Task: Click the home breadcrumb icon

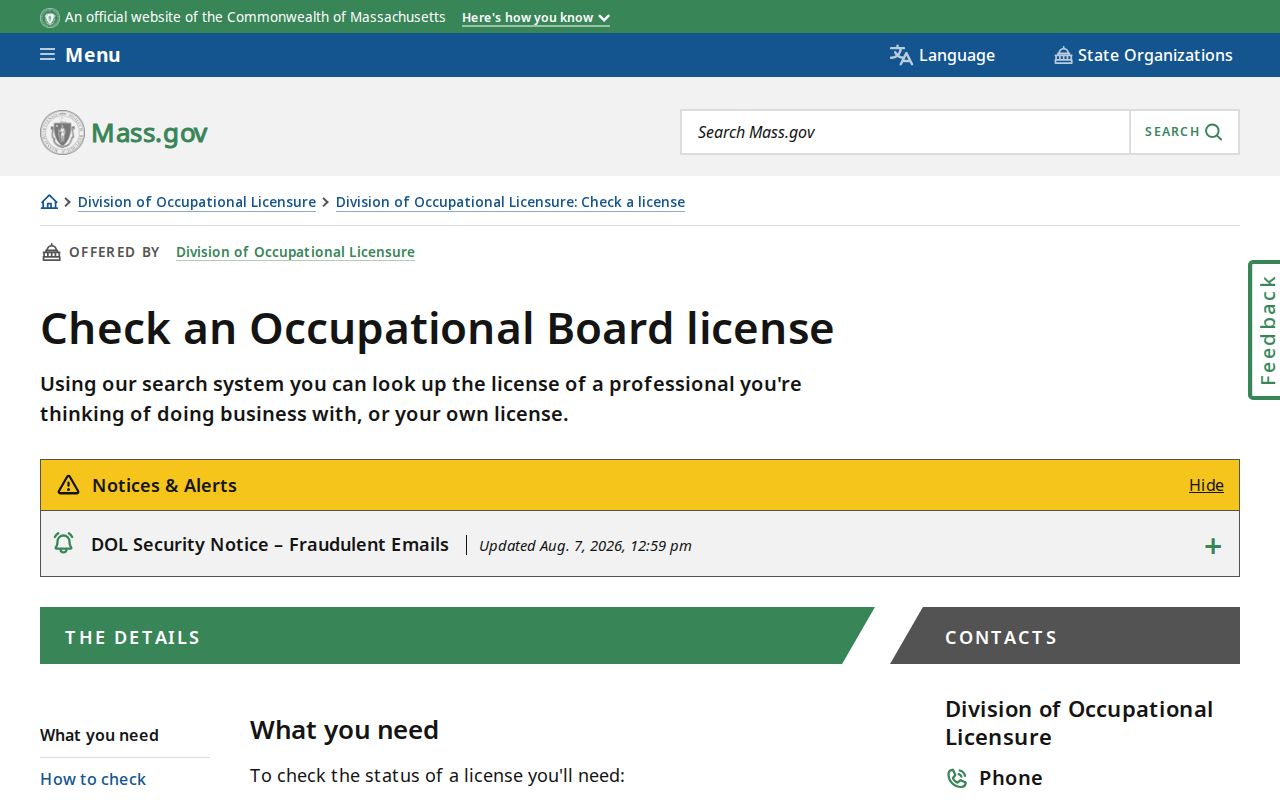Action: pyautogui.click(x=49, y=202)
